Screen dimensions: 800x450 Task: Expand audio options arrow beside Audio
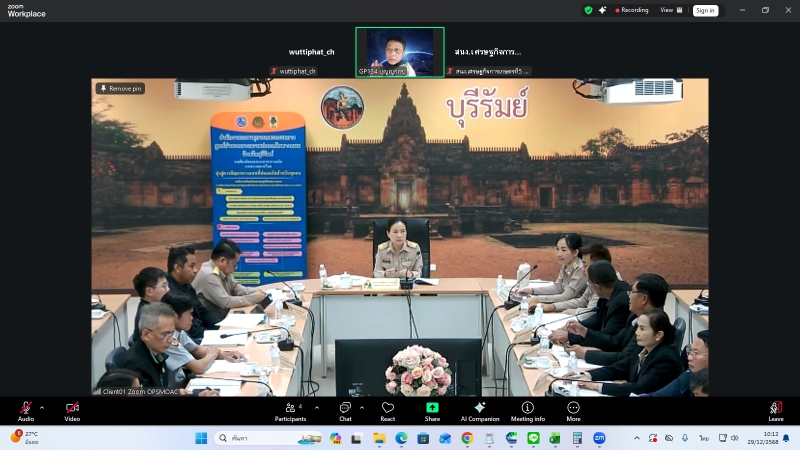point(42,408)
